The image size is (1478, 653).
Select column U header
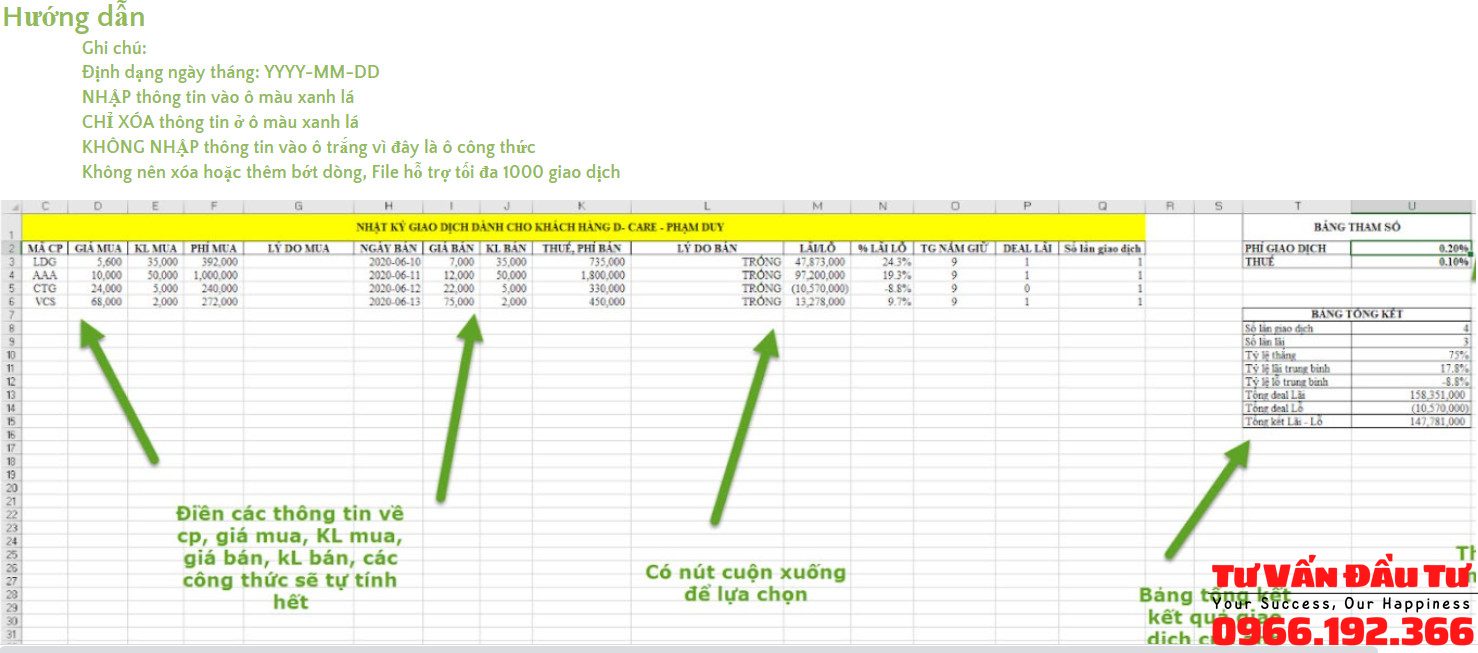pyautogui.click(x=1410, y=207)
